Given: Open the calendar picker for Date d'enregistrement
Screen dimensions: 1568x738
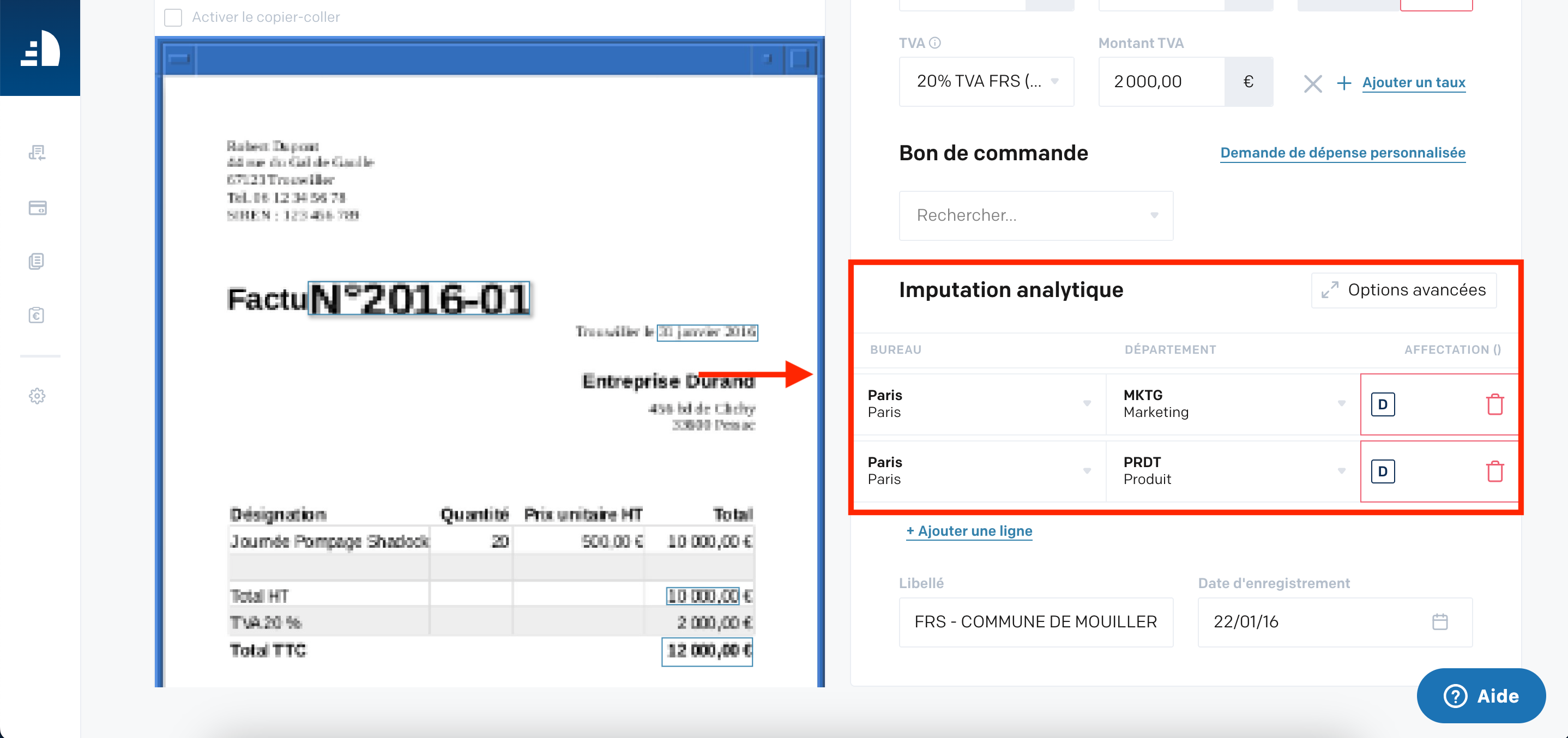Looking at the screenshot, I should point(1439,622).
